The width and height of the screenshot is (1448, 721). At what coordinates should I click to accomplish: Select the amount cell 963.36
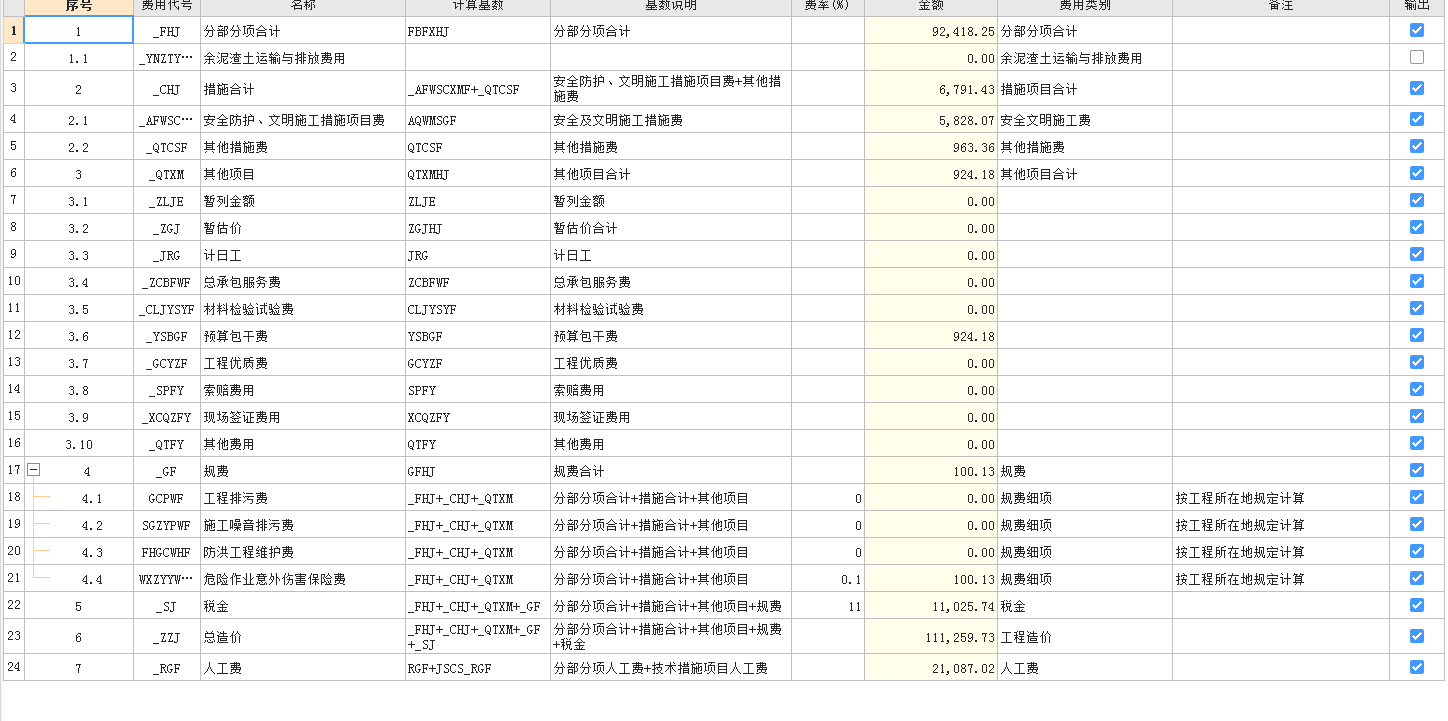tap(931, 147)
